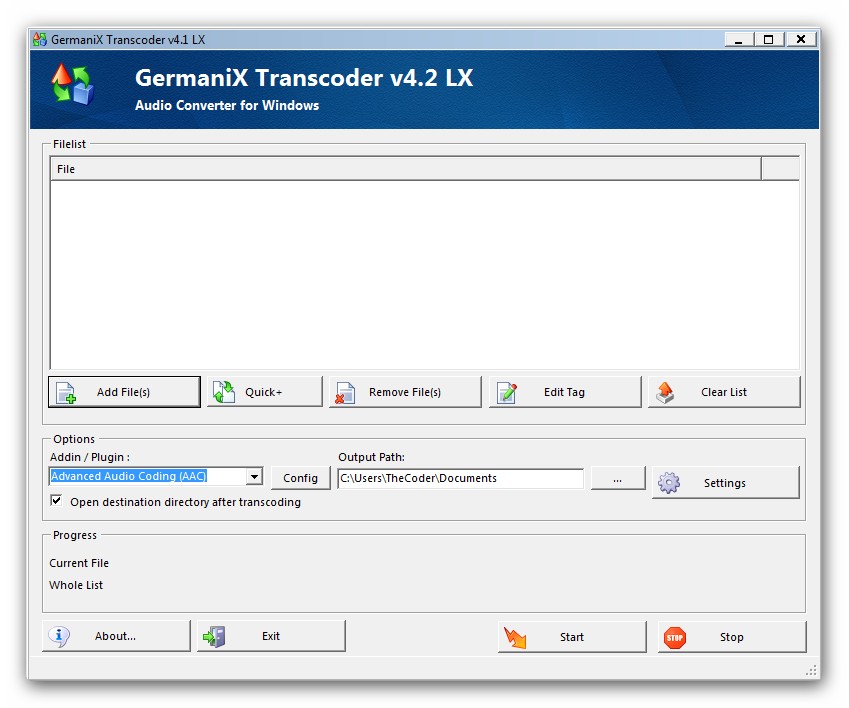Viewport: 849px width, 708px height.
Task: Click the Start button label
Action: pos(572,638)
